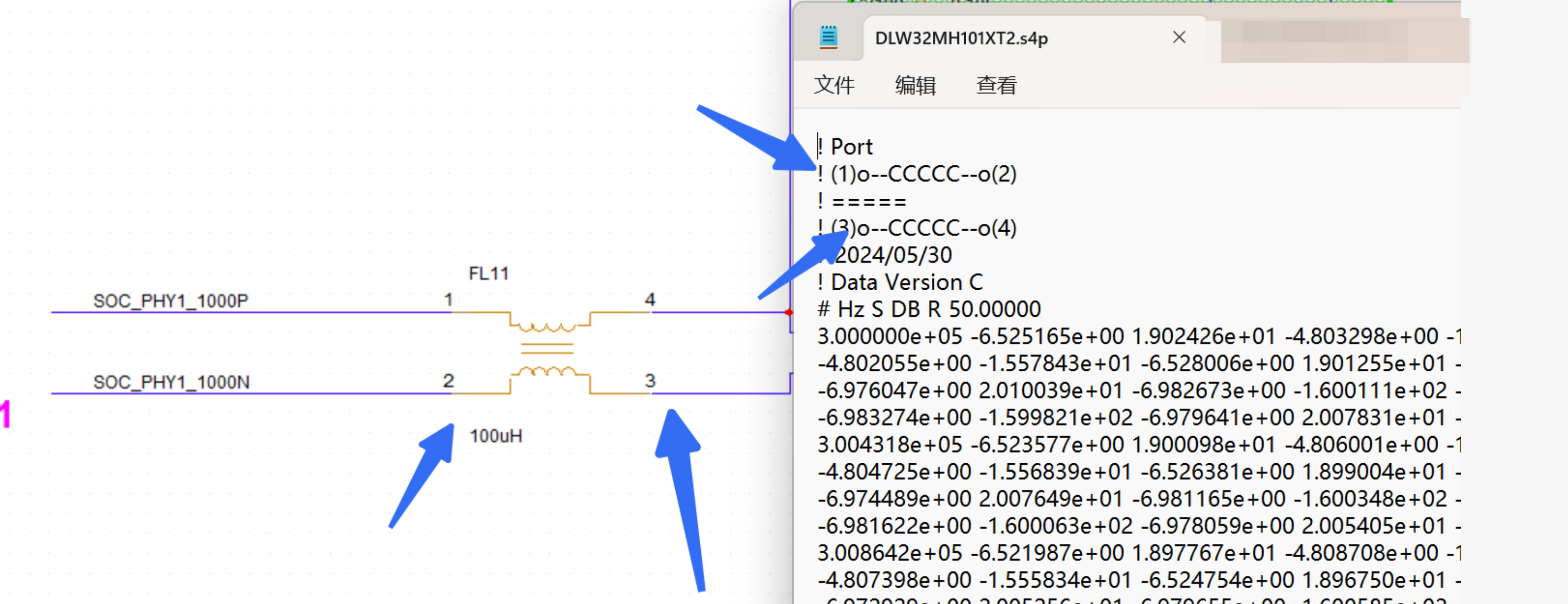Open the 编辑 menu
Viewport: 1568px width, 604px height.
(x=915, y=85)
